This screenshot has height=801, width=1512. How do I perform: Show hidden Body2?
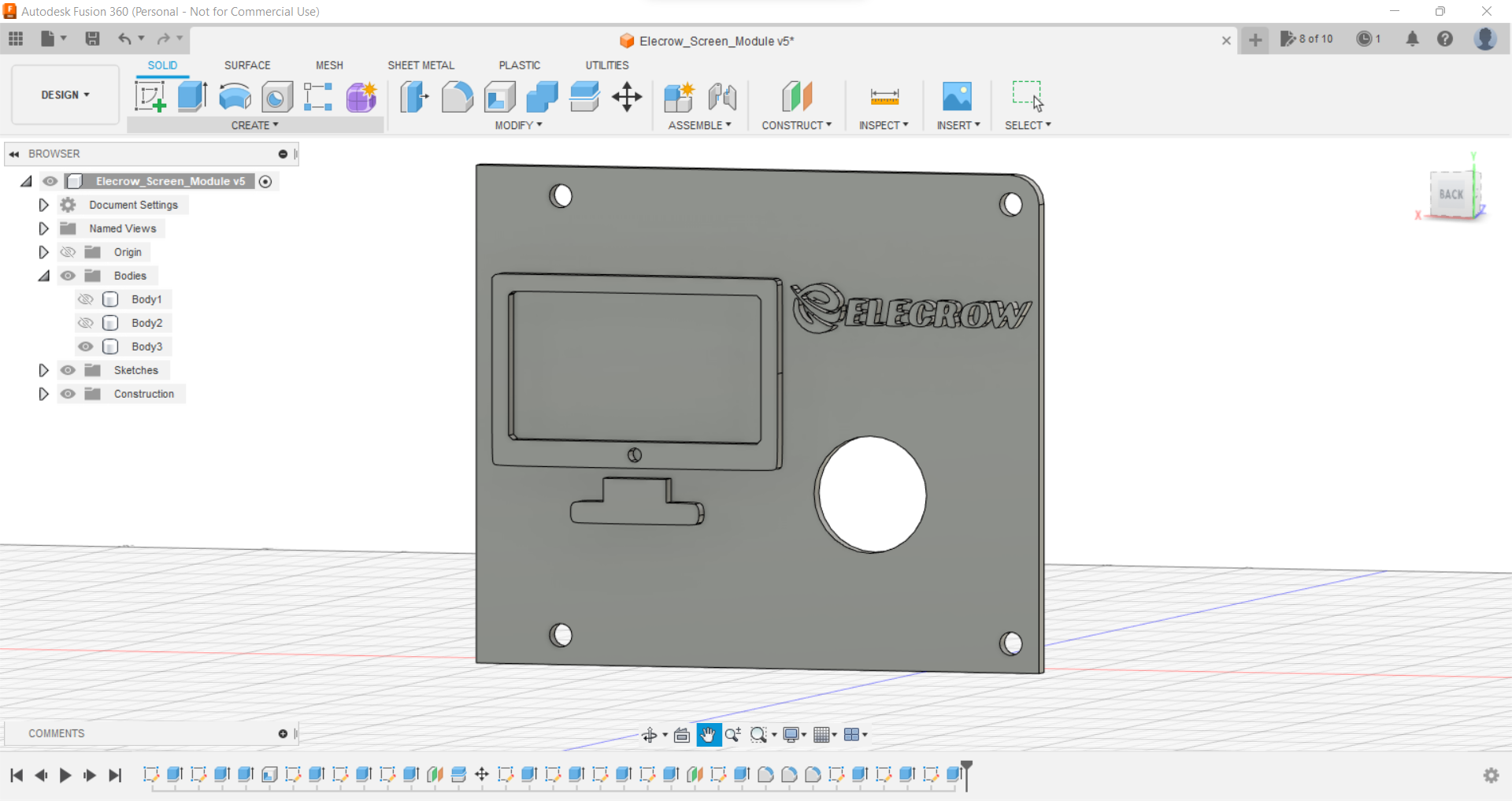[x=86, y=323]
